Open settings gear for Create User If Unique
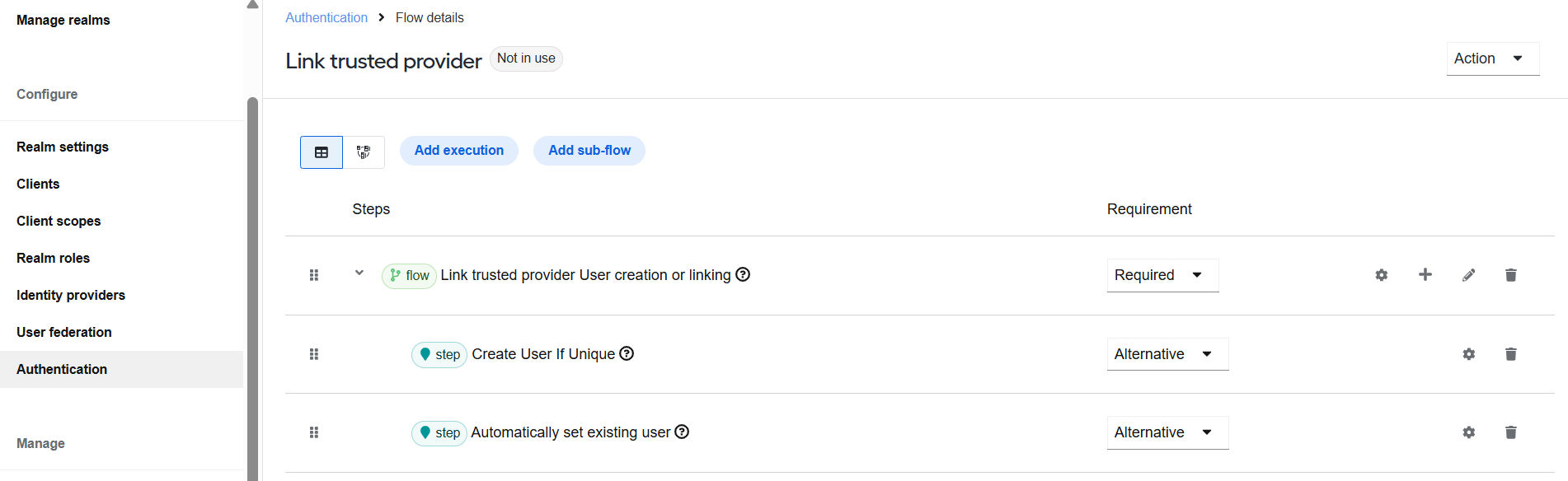Image resolution: width=1568 pixels, height=481 pixels. coord(1469,354)
